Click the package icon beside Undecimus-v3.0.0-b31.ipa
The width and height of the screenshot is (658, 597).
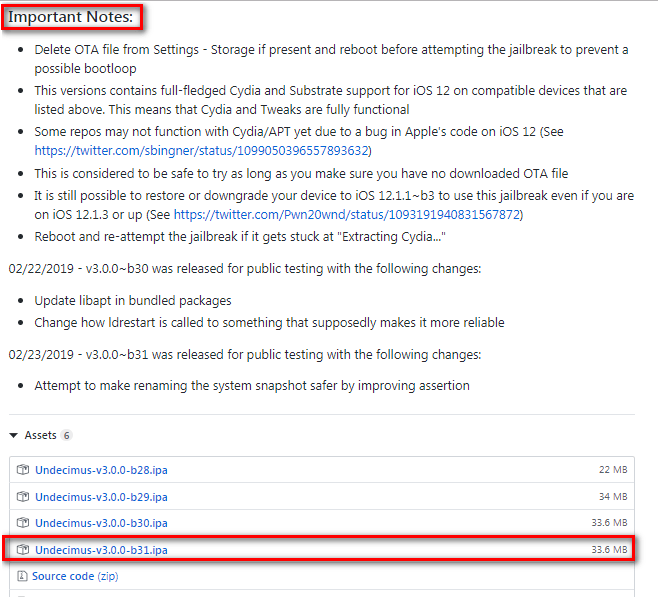(x=23, y=549)
